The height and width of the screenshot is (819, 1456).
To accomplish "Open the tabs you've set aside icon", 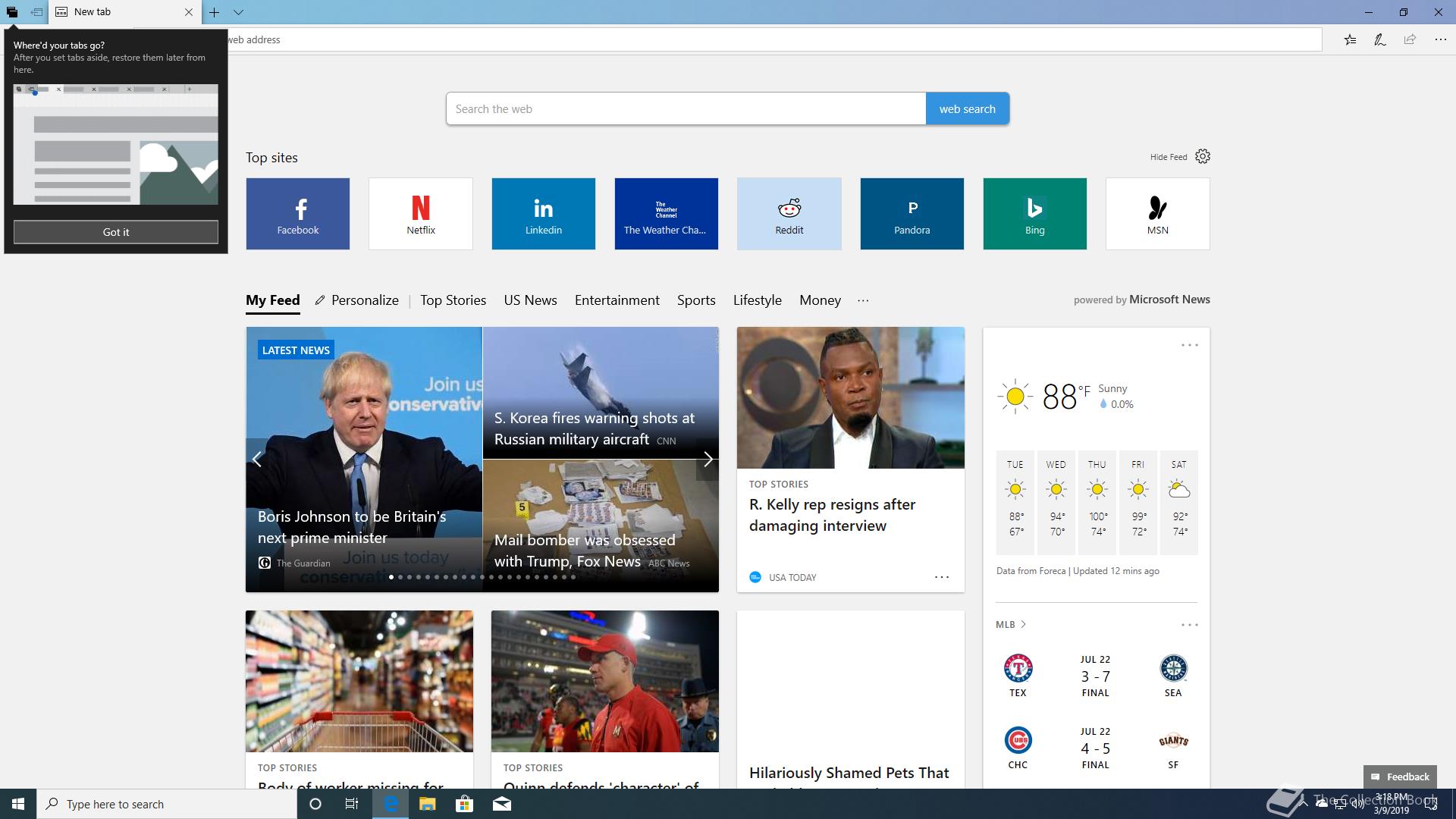I will click(12, 12).
